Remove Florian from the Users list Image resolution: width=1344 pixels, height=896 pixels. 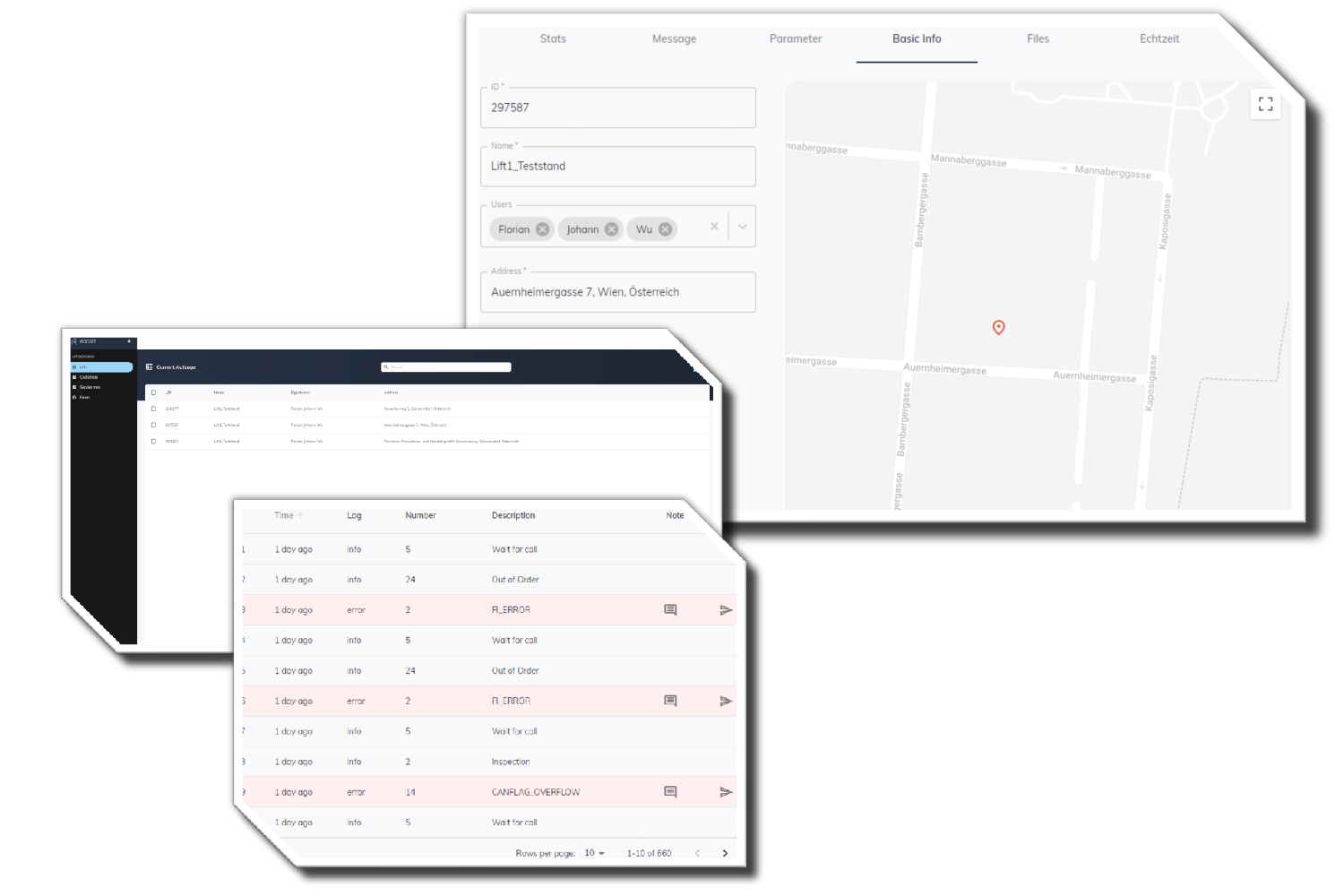[542, 228]
